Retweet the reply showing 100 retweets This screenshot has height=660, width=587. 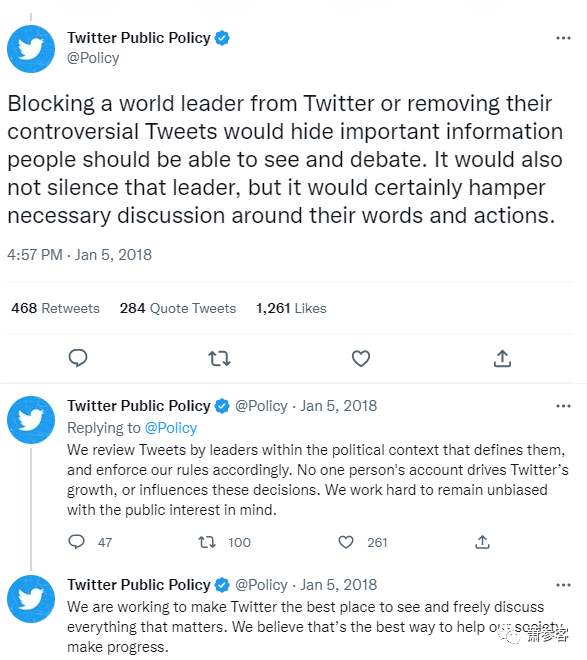tap(207, 542)
